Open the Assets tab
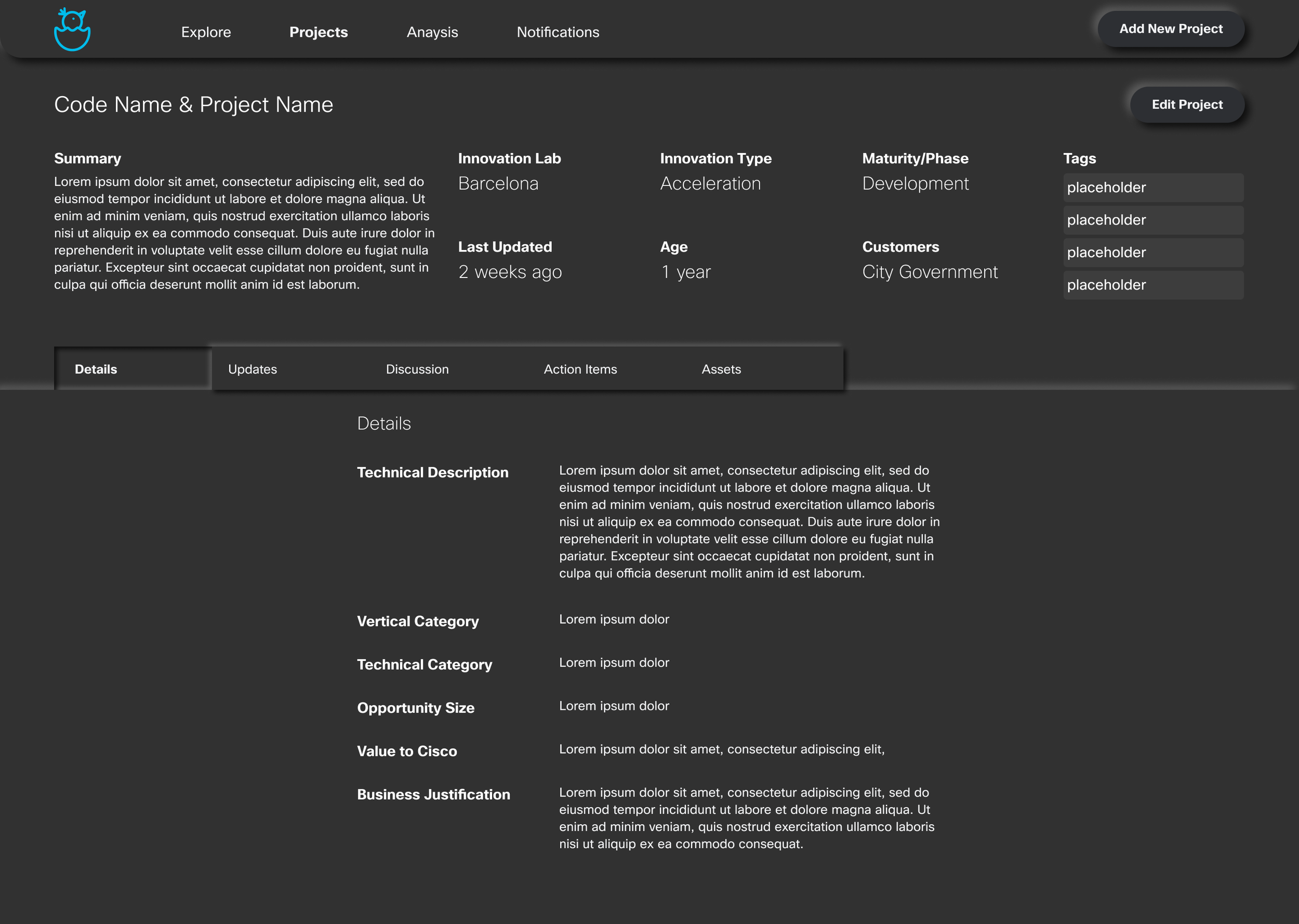 (x=721, y=369)
